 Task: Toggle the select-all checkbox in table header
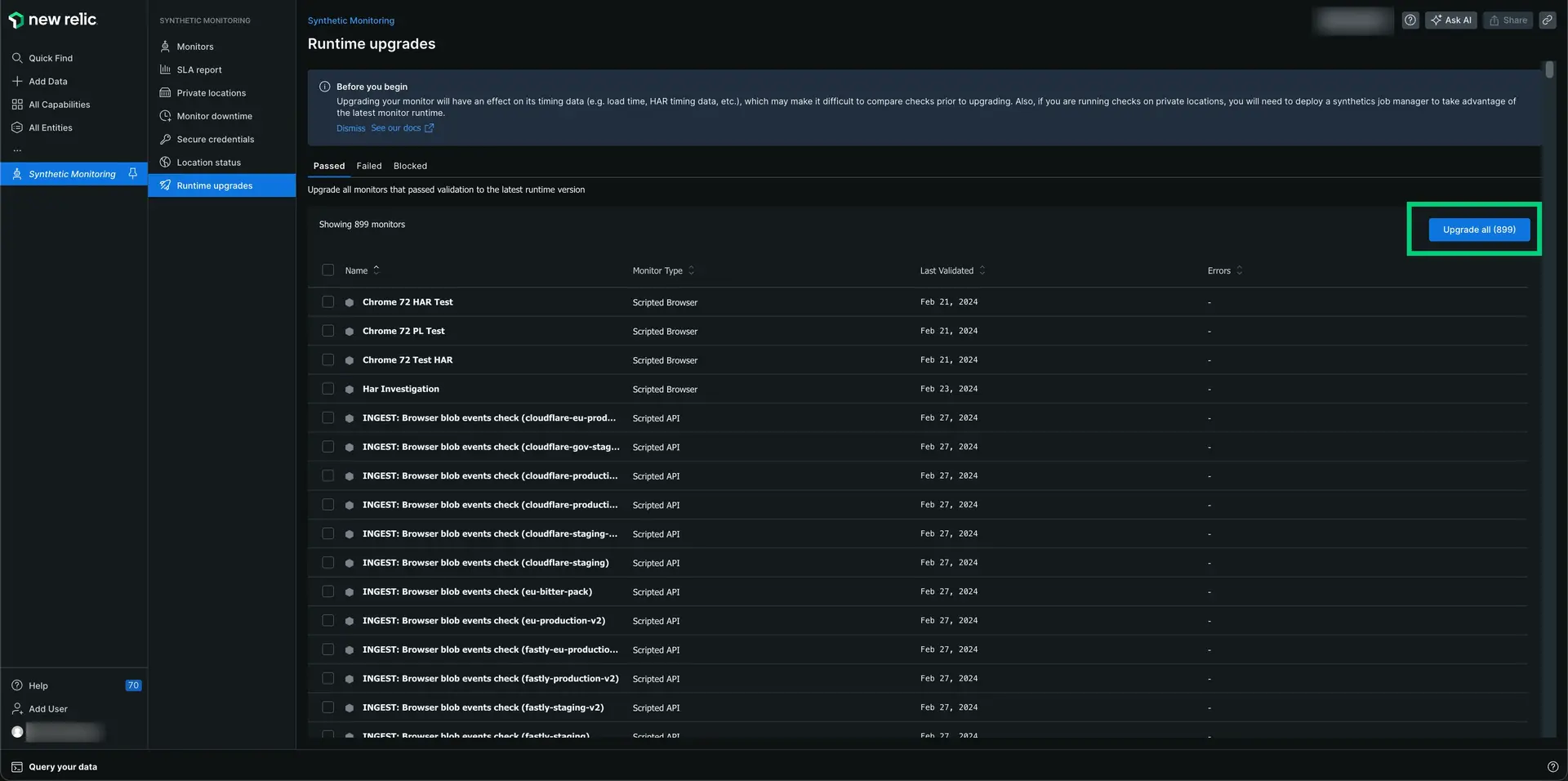click(327, 270)
